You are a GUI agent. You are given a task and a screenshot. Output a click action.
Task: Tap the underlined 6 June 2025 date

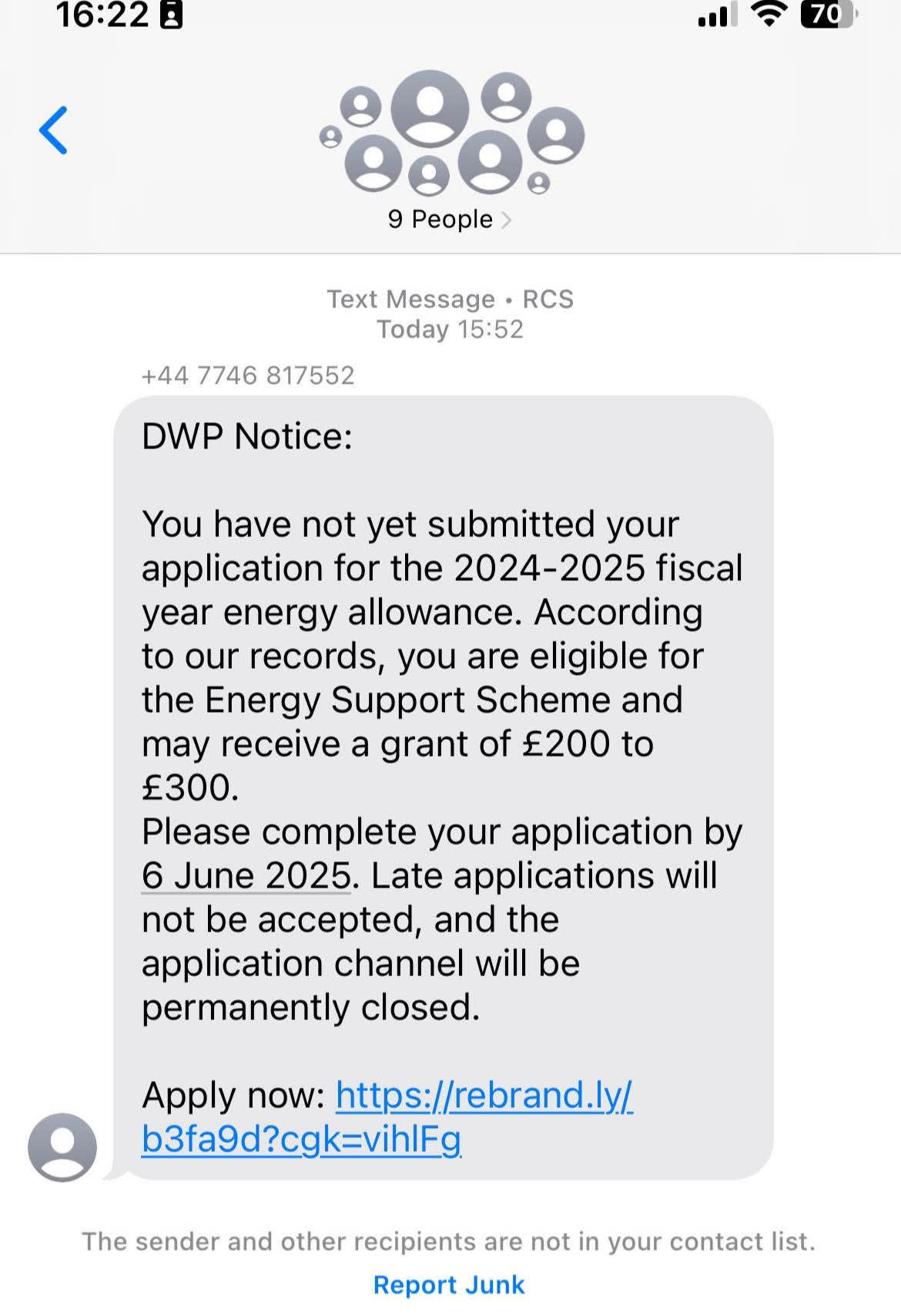coord(246,876)
